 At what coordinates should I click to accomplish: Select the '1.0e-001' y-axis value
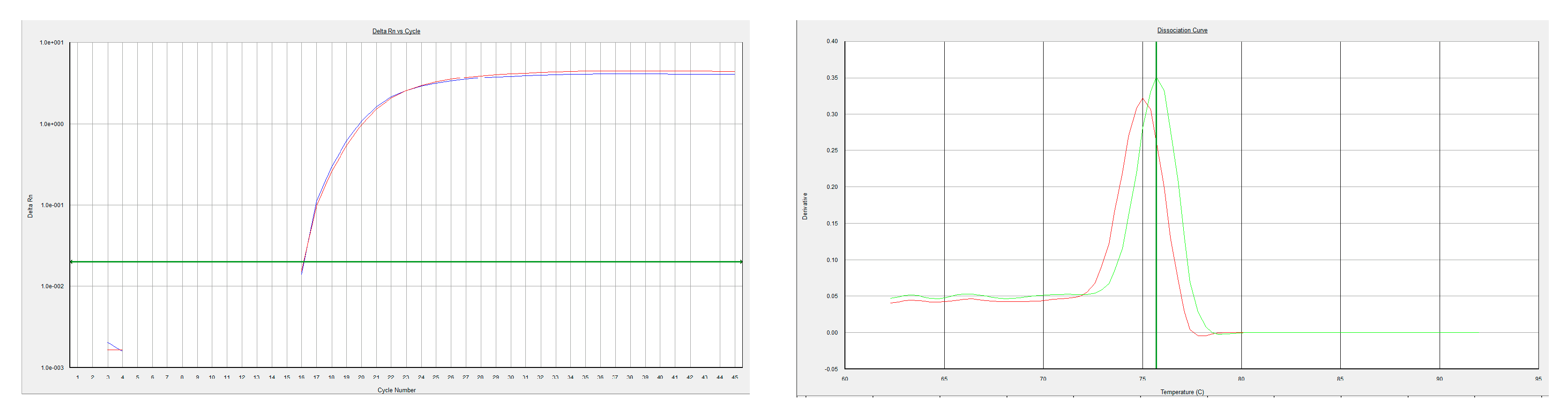52,205
